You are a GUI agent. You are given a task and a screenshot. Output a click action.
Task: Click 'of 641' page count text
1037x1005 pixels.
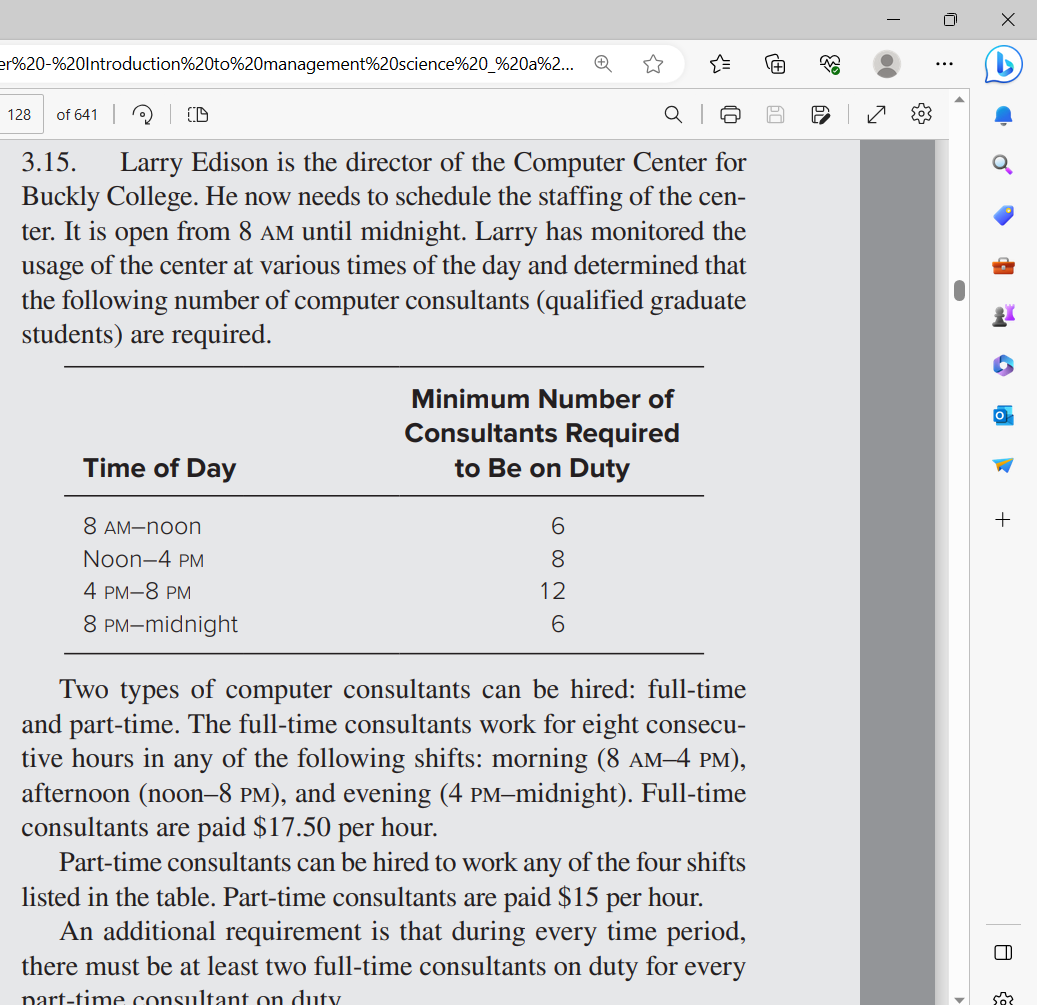(x=77, y=114)
